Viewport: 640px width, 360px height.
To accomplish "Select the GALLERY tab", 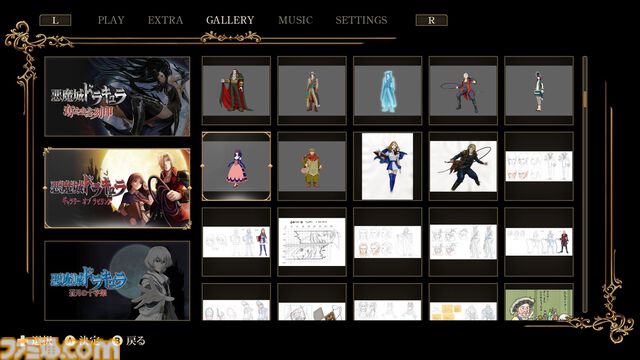I will 230,20.
